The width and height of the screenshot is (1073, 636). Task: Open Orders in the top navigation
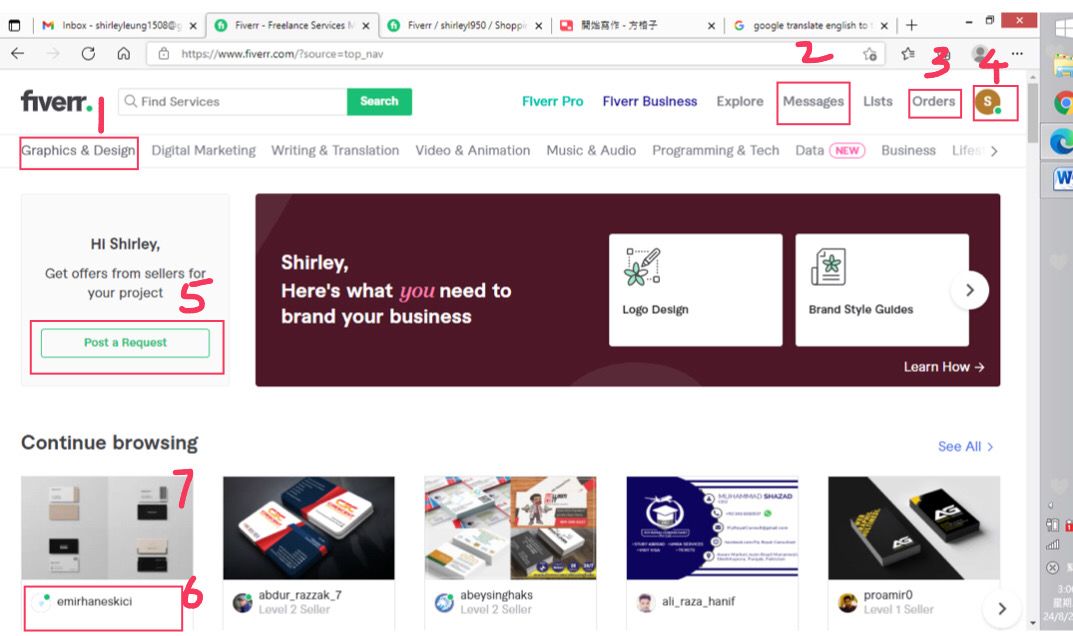[x=933, y=101]
